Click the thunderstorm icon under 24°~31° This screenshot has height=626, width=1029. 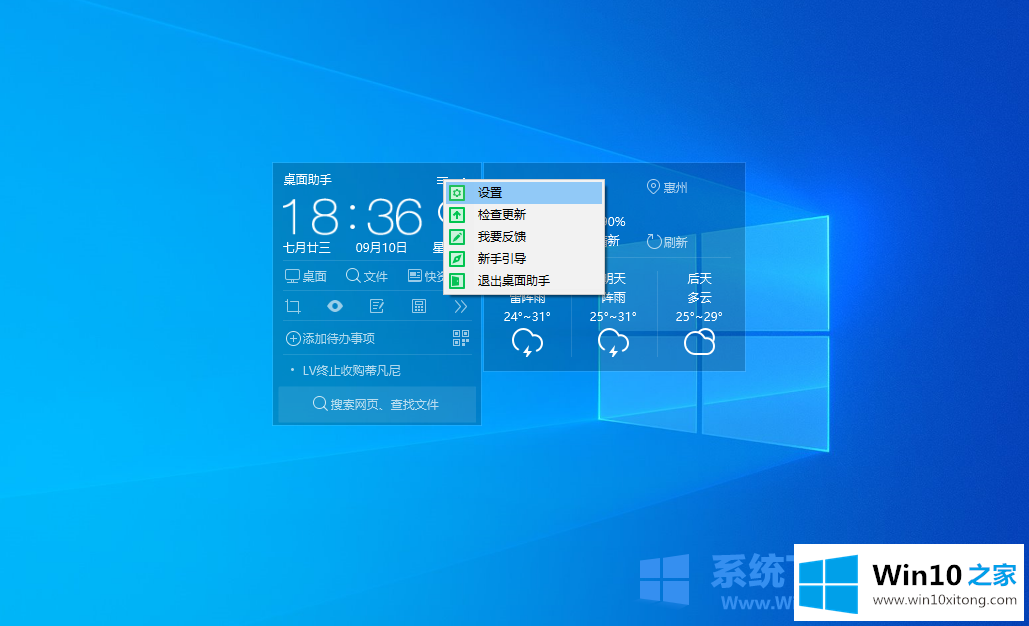[x=527, y=343]
